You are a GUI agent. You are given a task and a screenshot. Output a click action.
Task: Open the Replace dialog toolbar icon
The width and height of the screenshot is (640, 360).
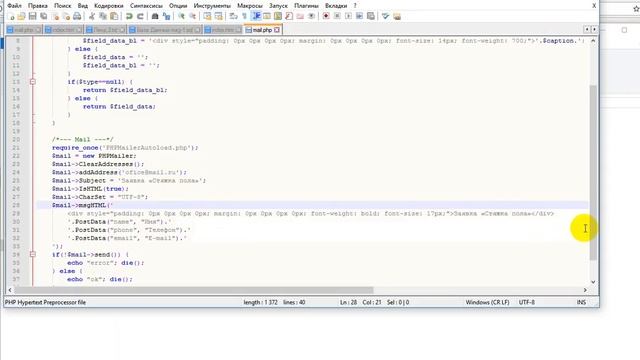[x=166, y=16]
